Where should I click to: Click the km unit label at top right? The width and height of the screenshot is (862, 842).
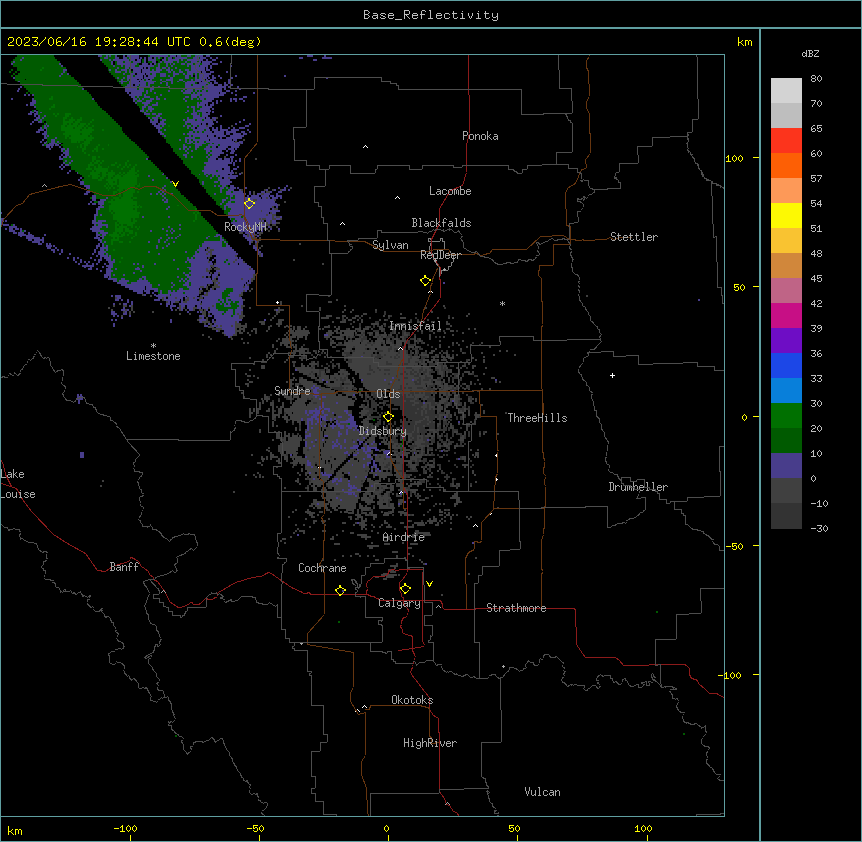[x=745, y=42]
